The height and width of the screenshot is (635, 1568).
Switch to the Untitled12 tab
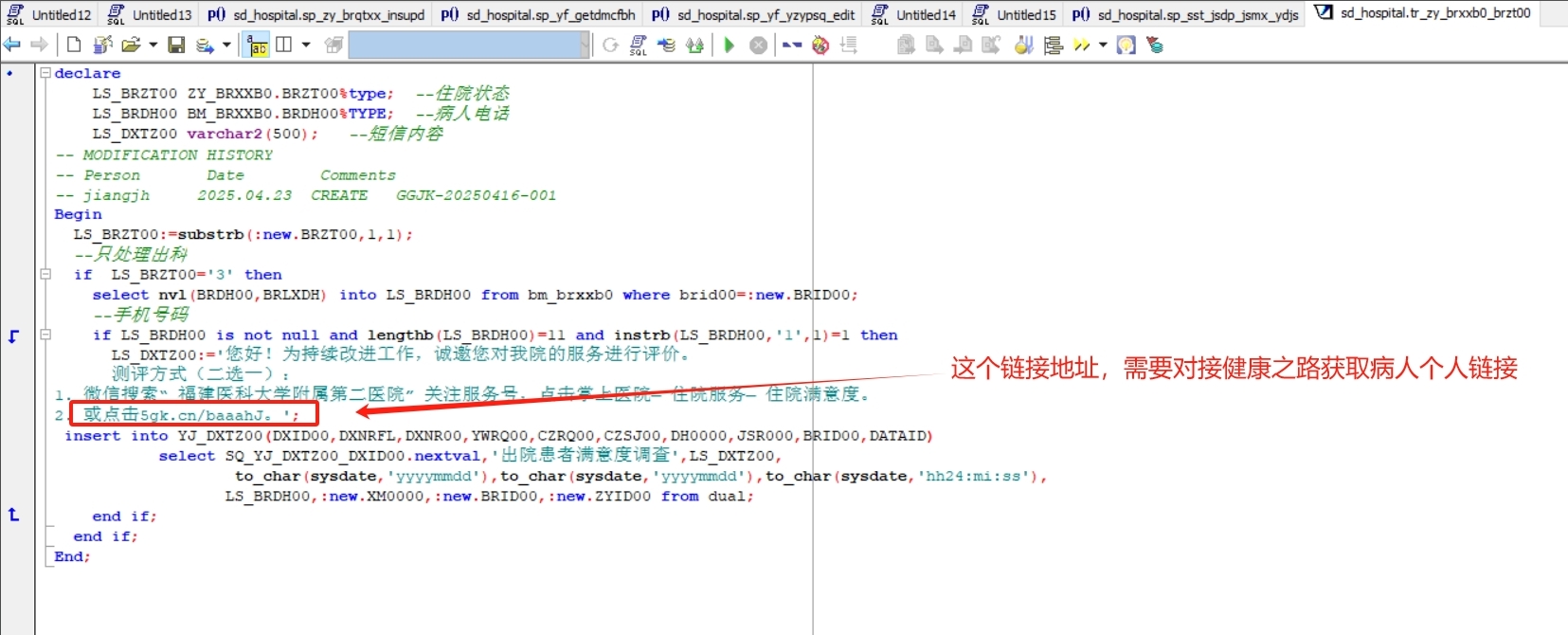coord(49,14)
